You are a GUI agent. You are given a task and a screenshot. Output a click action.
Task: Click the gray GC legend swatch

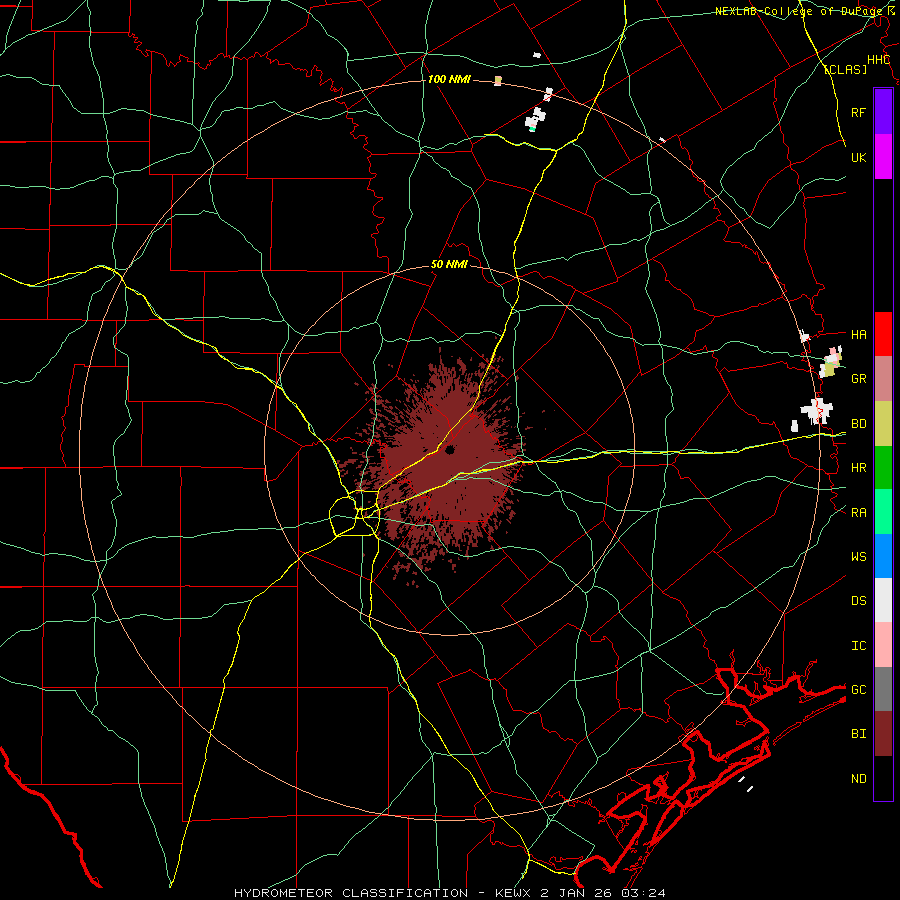coord(883,689)
